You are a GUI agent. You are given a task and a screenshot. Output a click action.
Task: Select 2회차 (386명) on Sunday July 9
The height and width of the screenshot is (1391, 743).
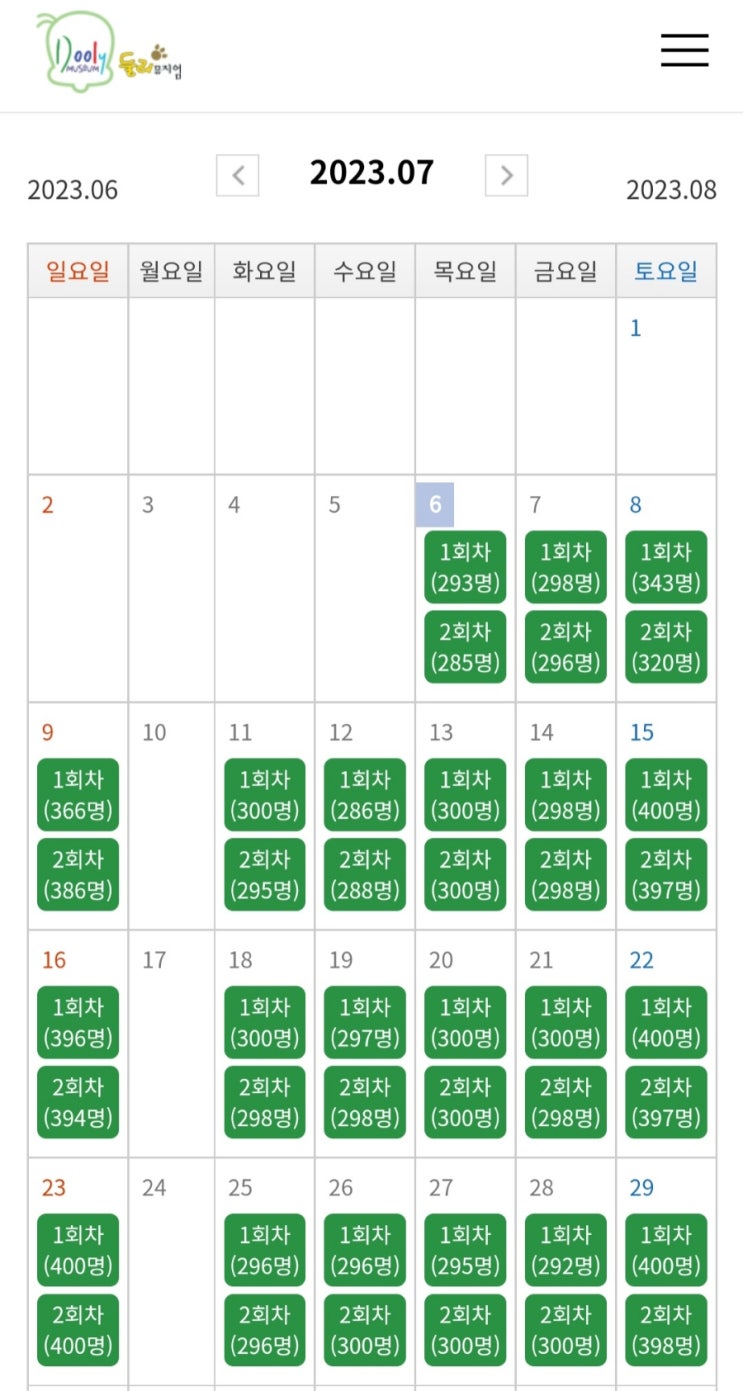click(x=78, y=874)
